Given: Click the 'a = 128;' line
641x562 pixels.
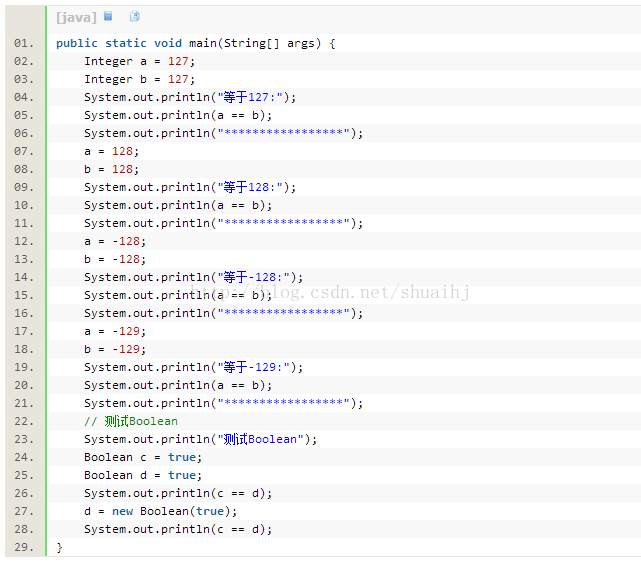Looking at the screenshot, I should pos(112,151).
